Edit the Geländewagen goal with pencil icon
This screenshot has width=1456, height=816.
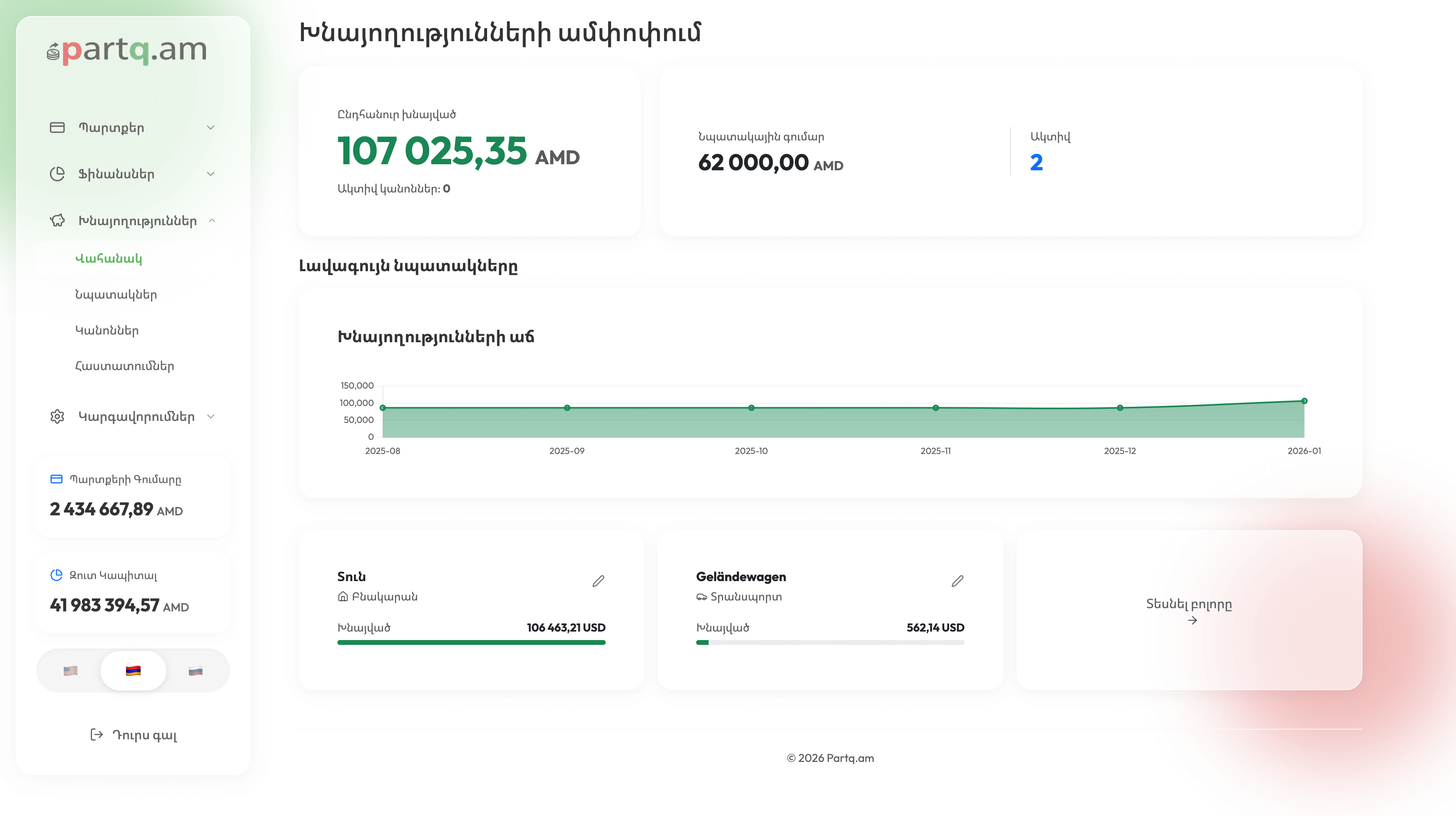957,581
